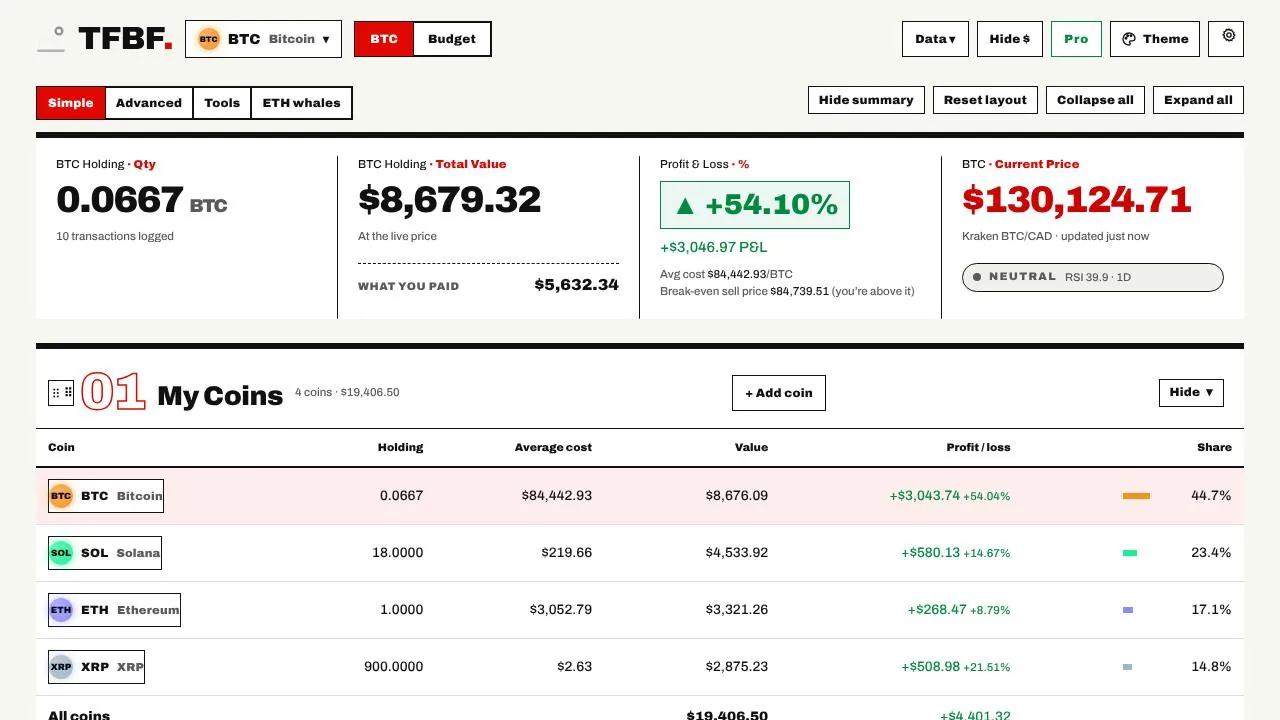Expand all sections
The width and height of the screenshot is (1280, 720).
[x=1198, y=100]
